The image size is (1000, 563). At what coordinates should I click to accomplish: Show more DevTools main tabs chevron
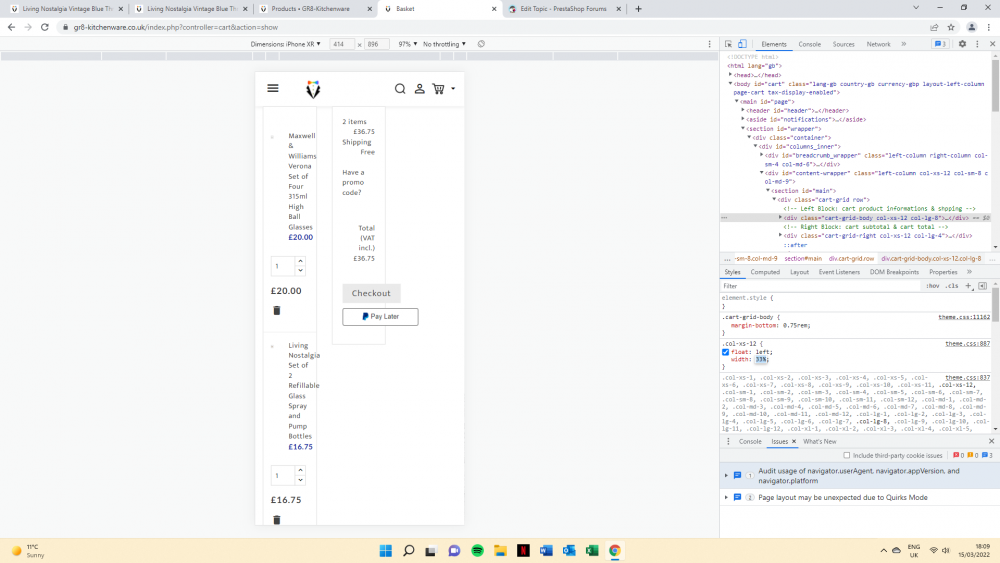click(904, 44)
